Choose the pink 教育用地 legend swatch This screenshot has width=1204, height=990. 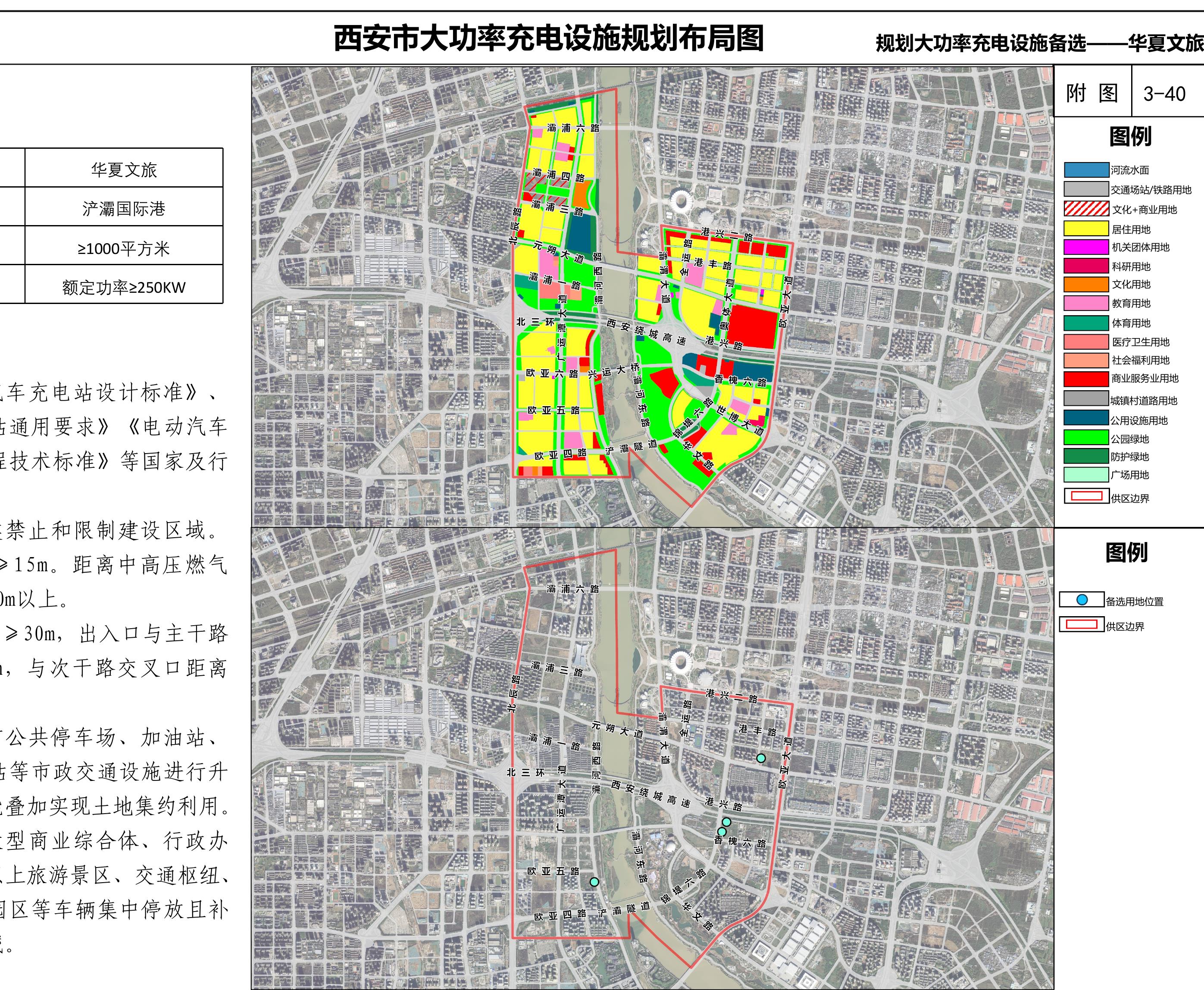[x=1086, y=303]
